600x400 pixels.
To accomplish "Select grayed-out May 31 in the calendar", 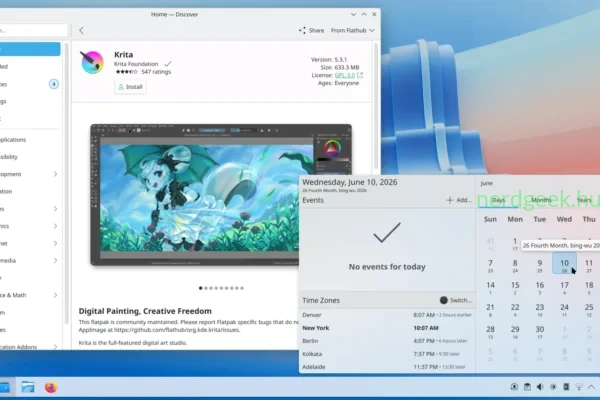I will (x=490, y=243).
